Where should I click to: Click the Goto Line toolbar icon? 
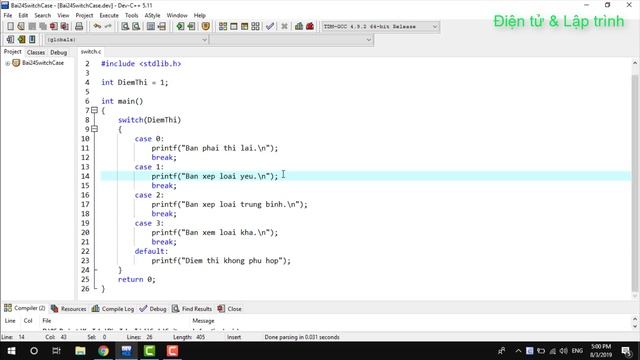[162, 27]
